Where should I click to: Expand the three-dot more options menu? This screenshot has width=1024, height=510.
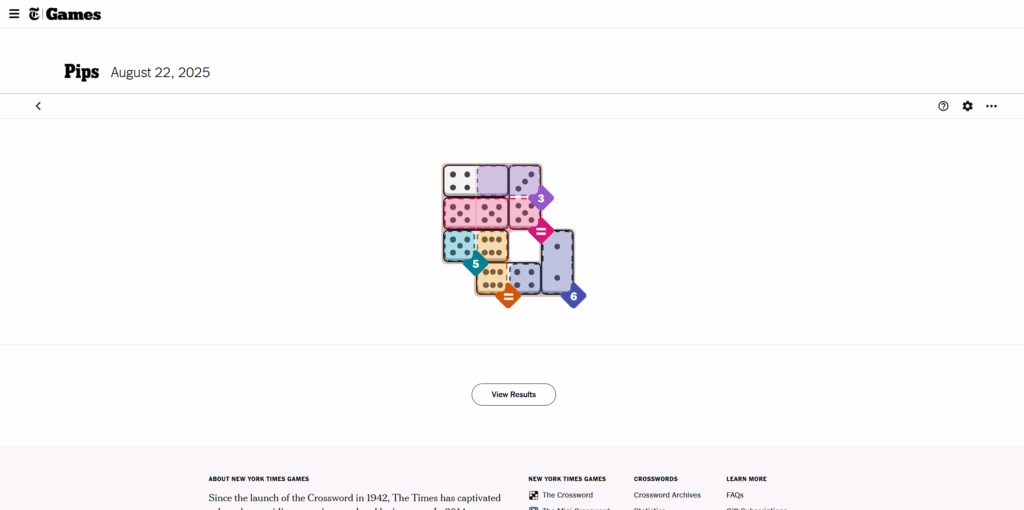point(991,106)
